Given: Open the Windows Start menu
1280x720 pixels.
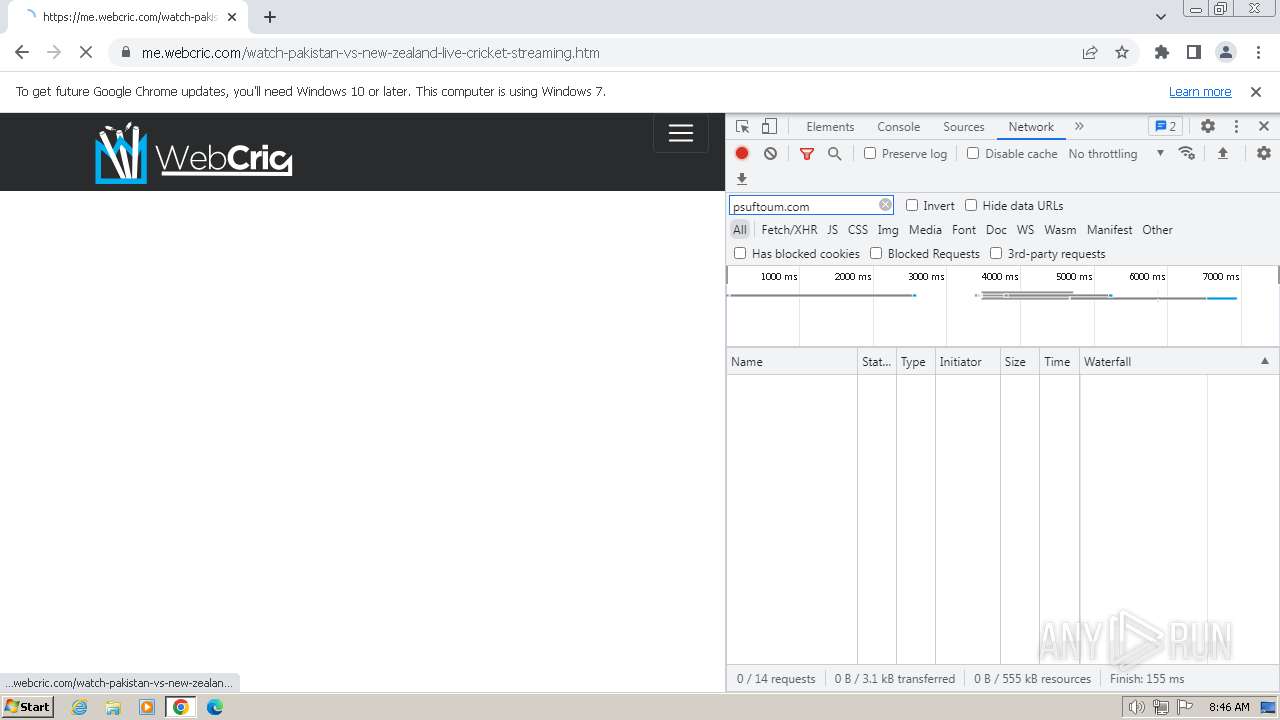Looking at the screenshot, I should point(28,707).
